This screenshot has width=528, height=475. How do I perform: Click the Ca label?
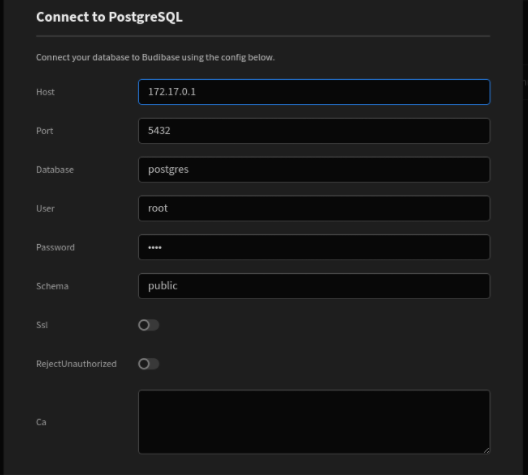(x=41, y=422)
